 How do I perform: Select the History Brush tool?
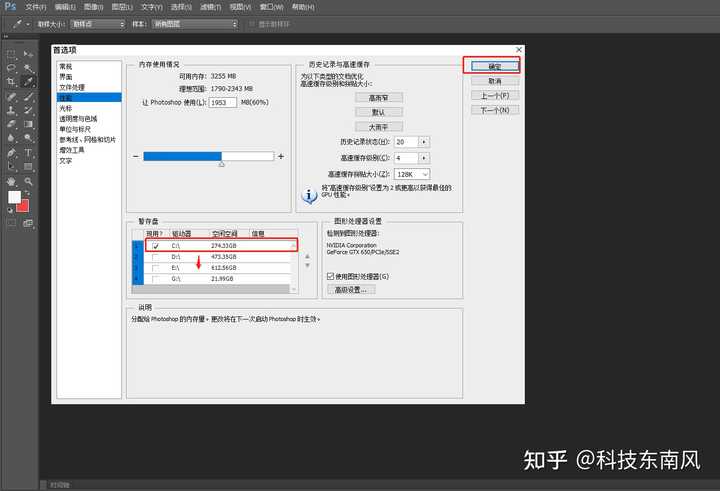28,110
